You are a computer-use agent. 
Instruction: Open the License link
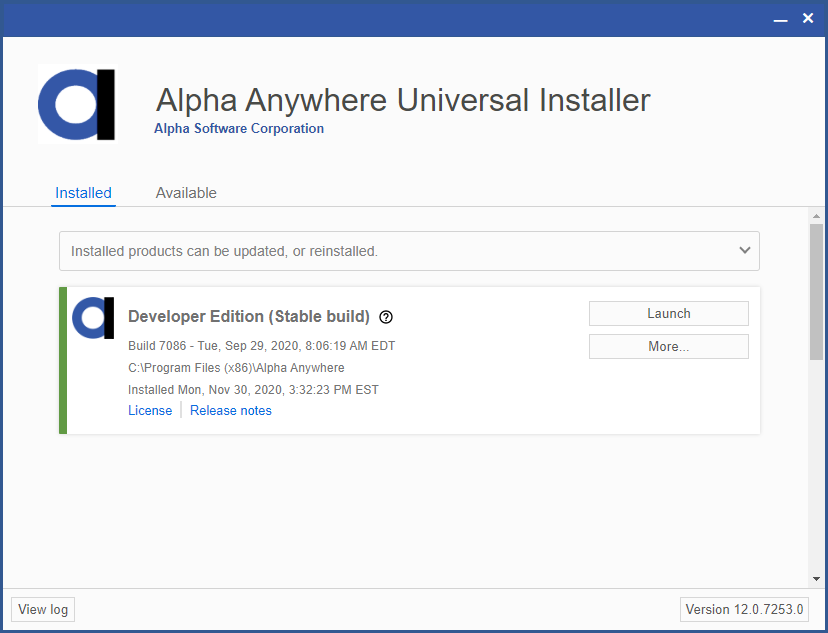click(x=150, y=410)
